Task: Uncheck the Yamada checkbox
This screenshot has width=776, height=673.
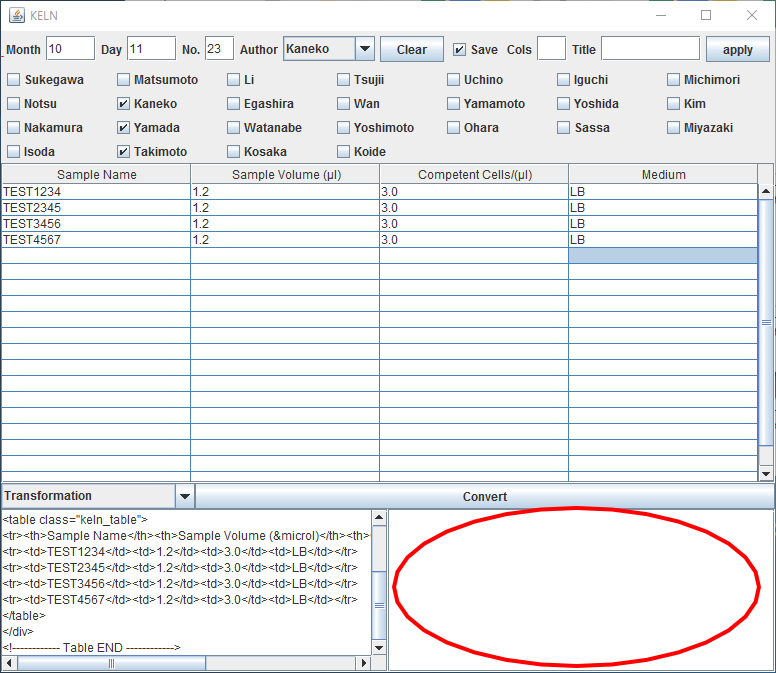Action: point(124,128)
